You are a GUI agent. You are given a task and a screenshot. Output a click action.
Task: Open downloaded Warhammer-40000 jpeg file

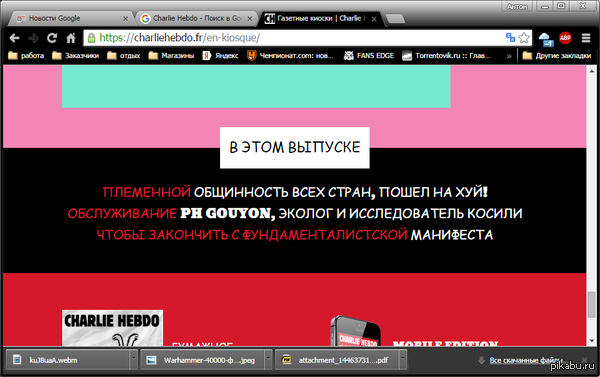pos(202,360)
